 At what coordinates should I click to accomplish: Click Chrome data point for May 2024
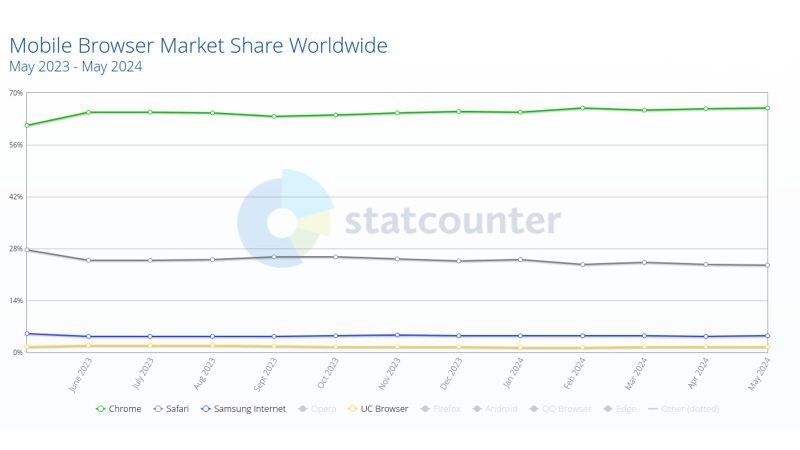coord(767,108)
